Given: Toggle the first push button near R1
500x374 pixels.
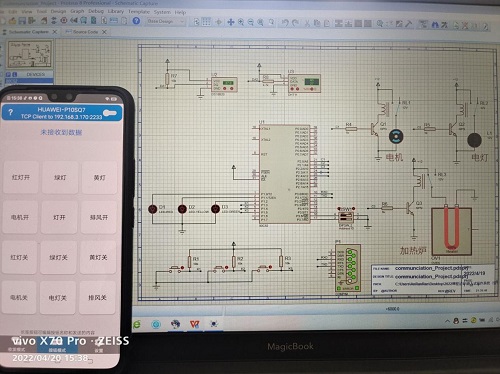Looking at the screenshot, I should pyautogui.click(x=175, y=268).
